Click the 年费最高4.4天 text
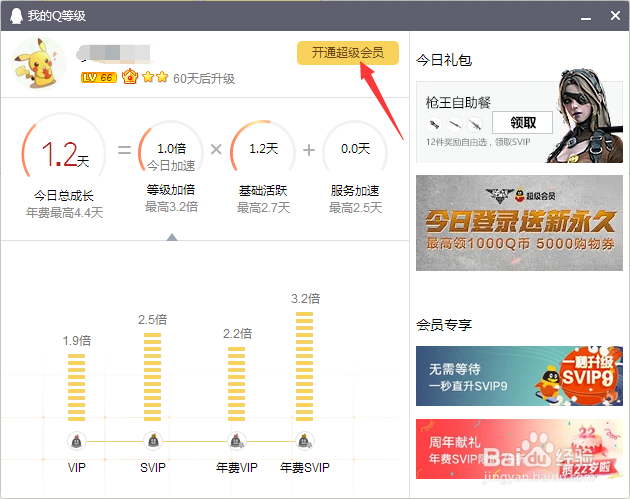The height and width of the screenshot is (499, 630). point(64,212)
